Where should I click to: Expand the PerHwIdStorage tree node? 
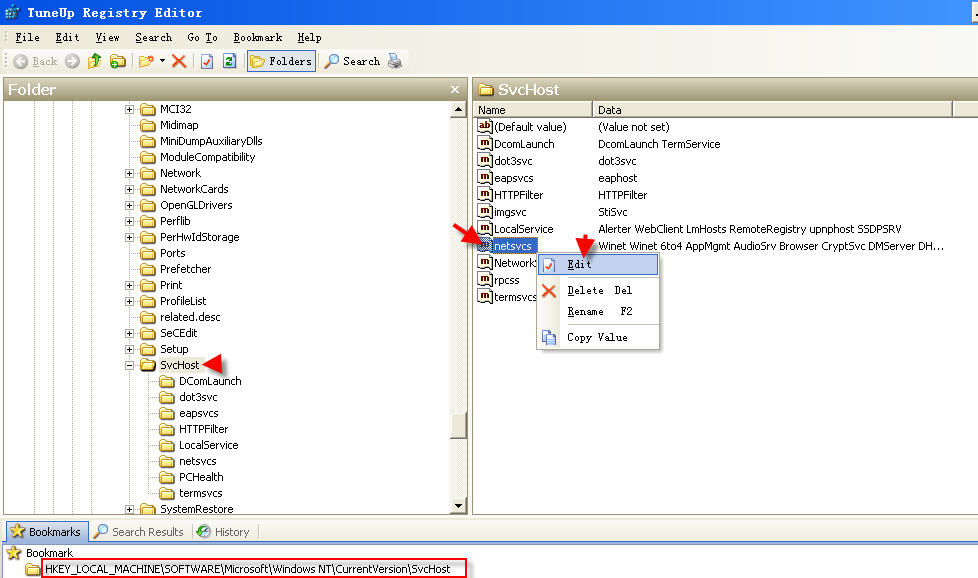tap(129, 238)
